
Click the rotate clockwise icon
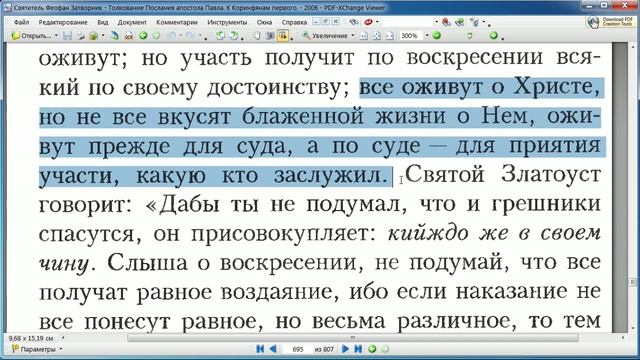(233, 36)
